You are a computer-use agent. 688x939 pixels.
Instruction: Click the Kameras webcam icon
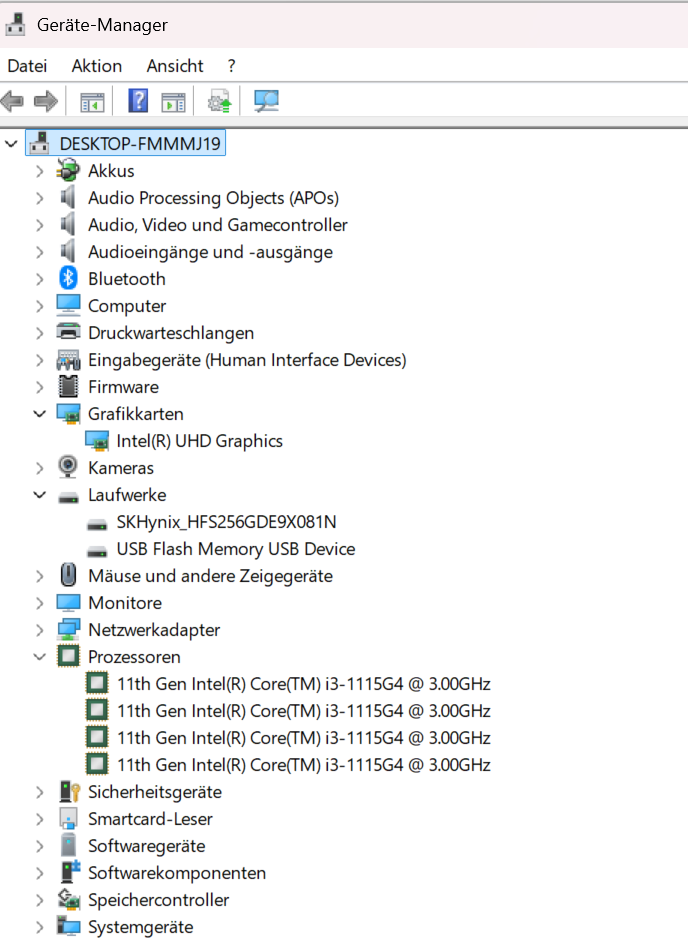[x=68, y=468]
